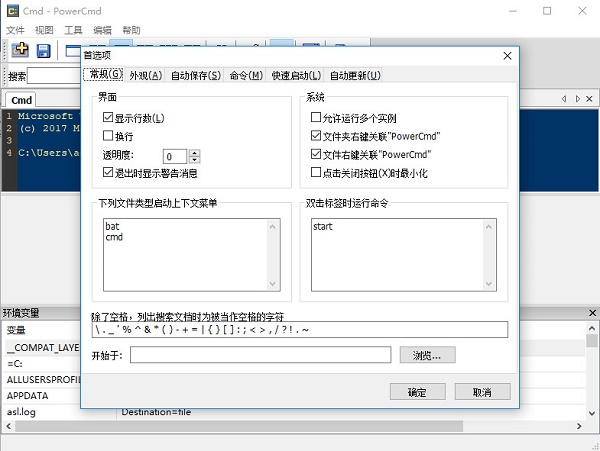Switch to the 外观(A) tab
Viewport: 600px width, 451px height.
tap(145, 75)
